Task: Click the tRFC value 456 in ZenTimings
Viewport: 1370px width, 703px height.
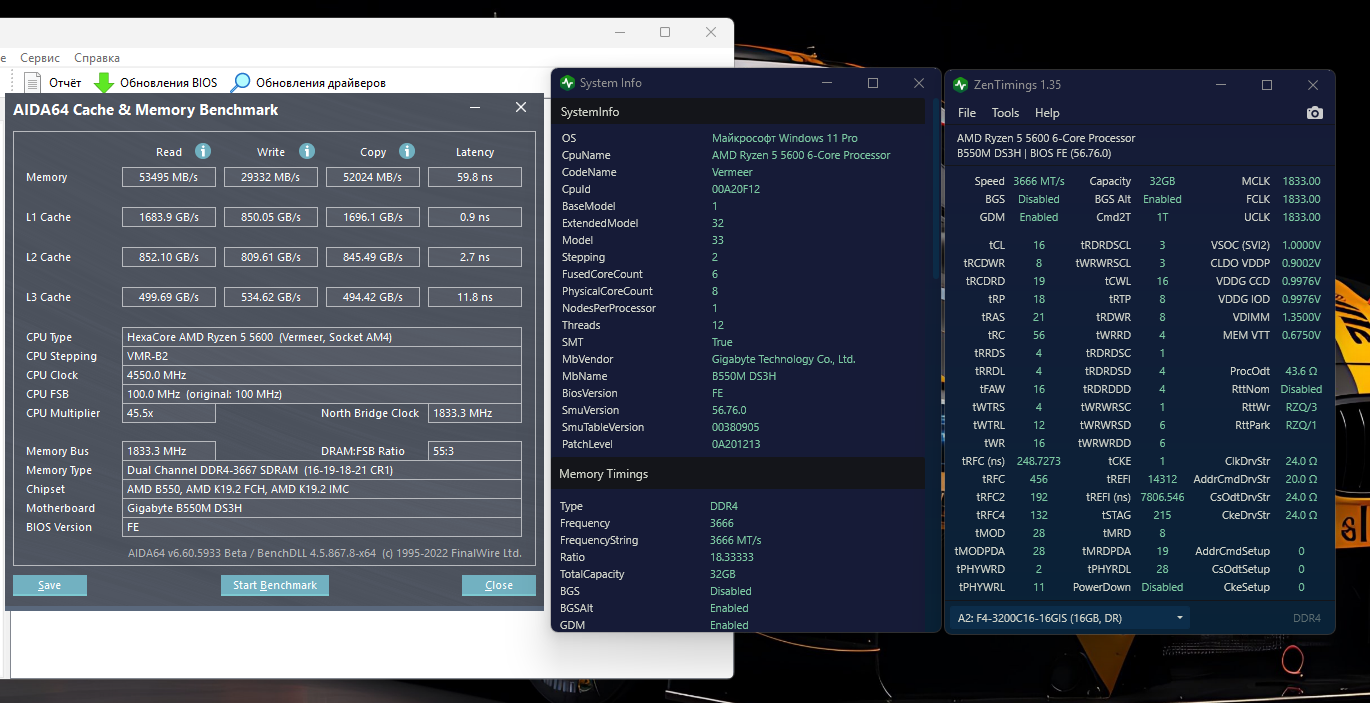Action: (1039, 479)
